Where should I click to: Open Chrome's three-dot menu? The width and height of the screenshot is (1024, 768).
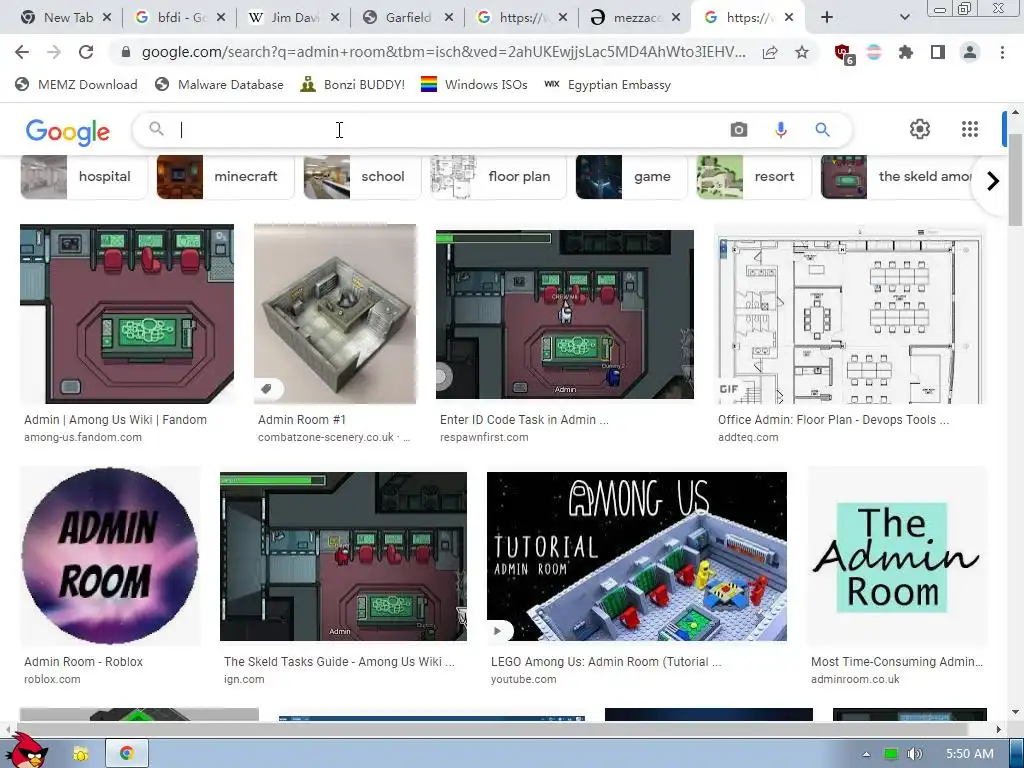pyautogui.click(x=1002, y=52)
